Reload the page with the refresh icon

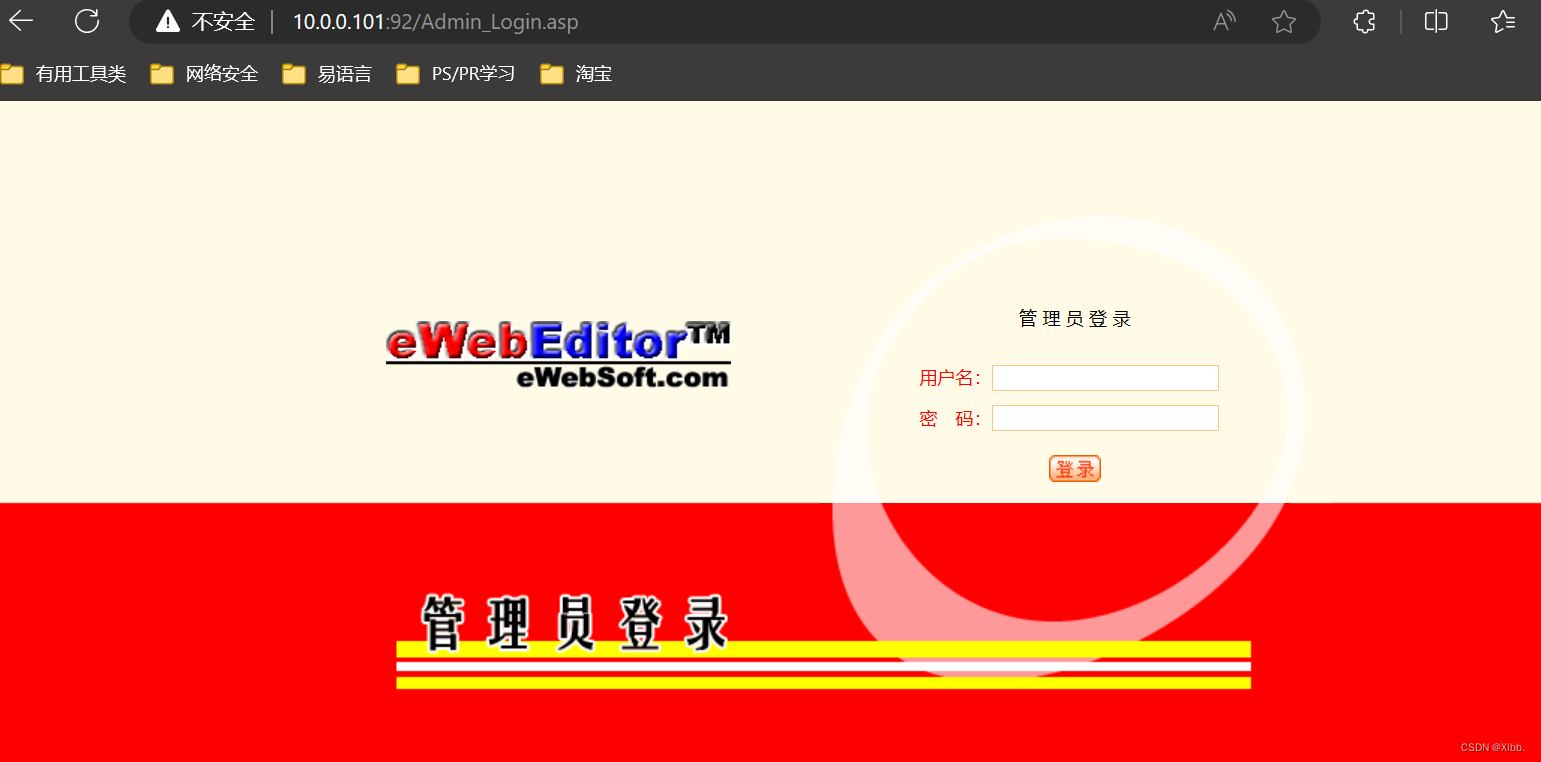(88, 21)
